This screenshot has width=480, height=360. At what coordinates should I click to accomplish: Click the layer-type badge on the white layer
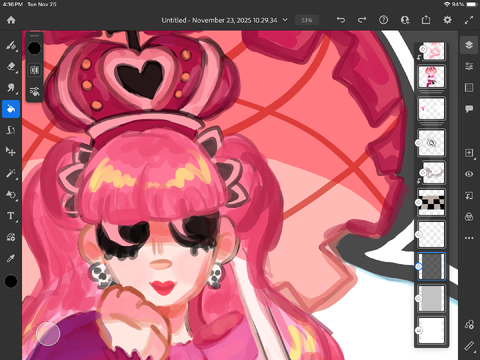[x=419, y=330]
